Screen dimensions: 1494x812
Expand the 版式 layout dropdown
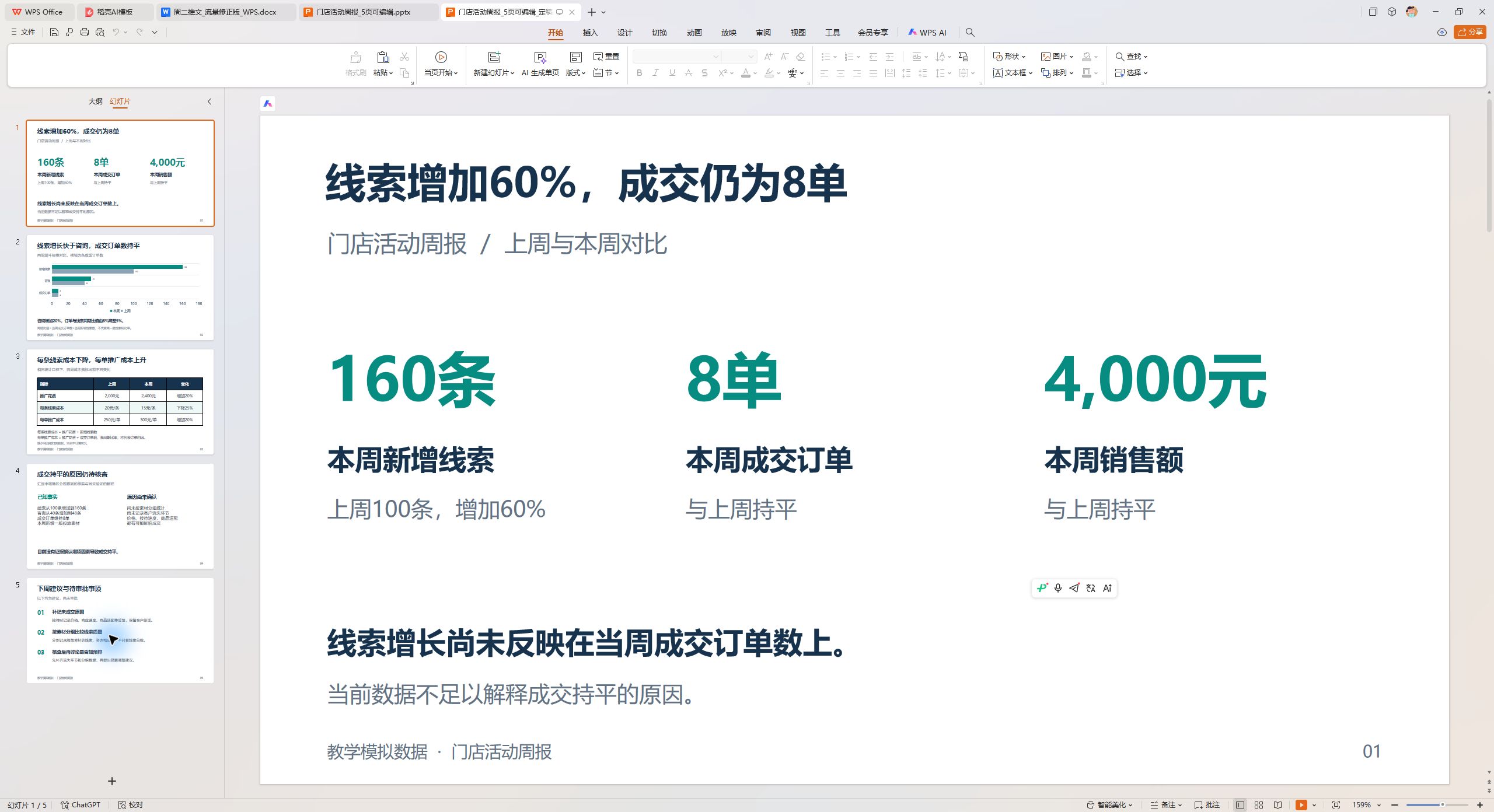pyautogui.click(x=575, y=73)
